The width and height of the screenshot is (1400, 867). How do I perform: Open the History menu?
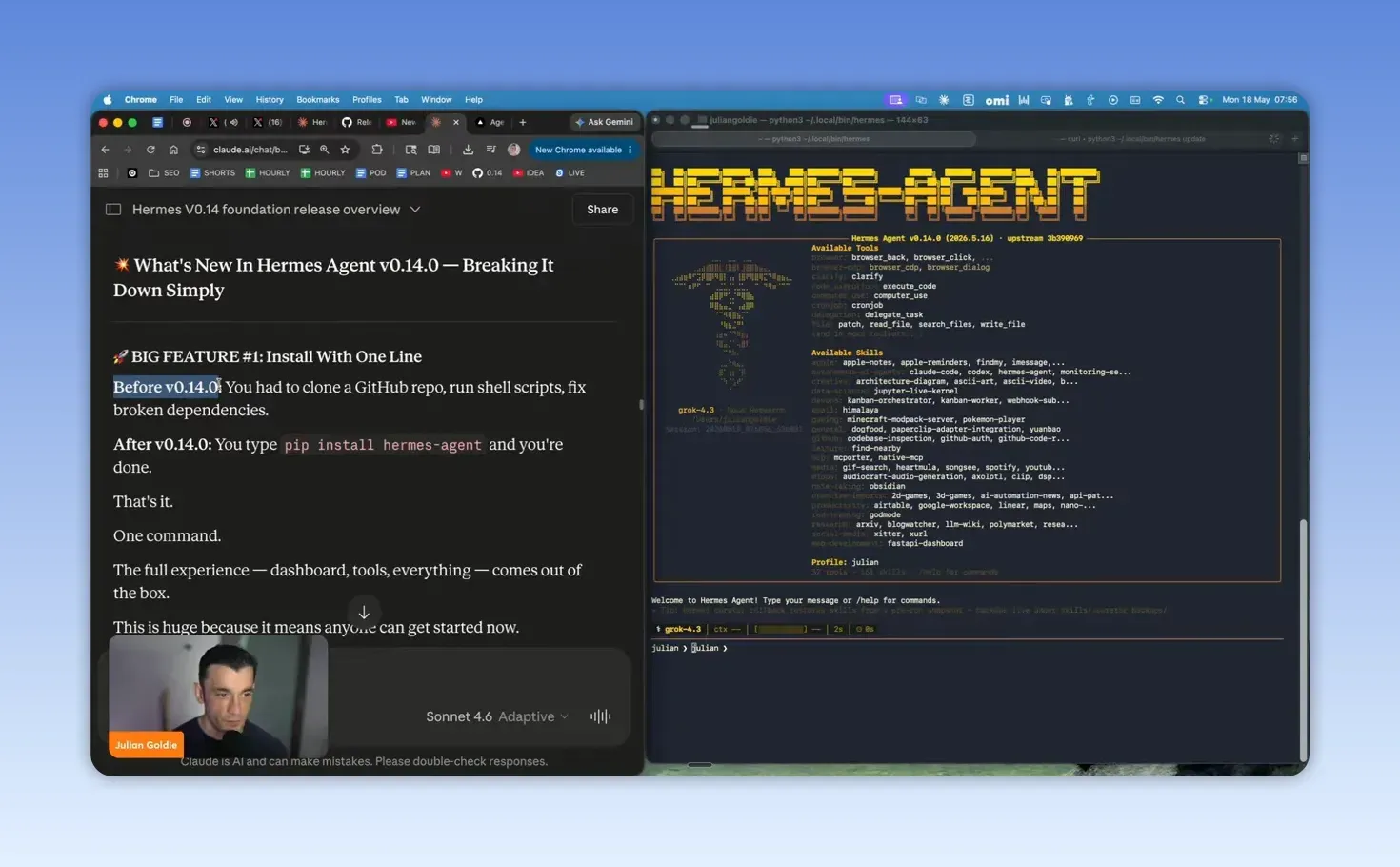point(270,100)
